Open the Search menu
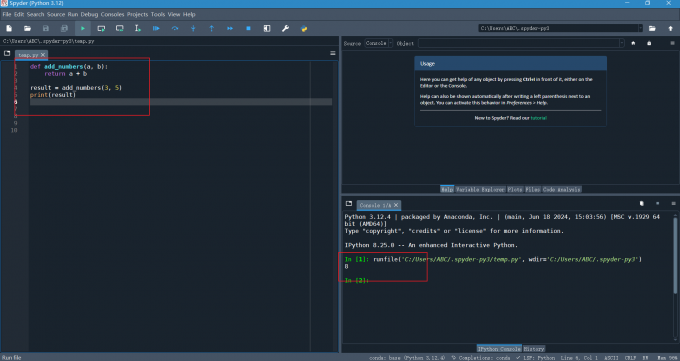 pyautogui.click(x=35, y=14)
